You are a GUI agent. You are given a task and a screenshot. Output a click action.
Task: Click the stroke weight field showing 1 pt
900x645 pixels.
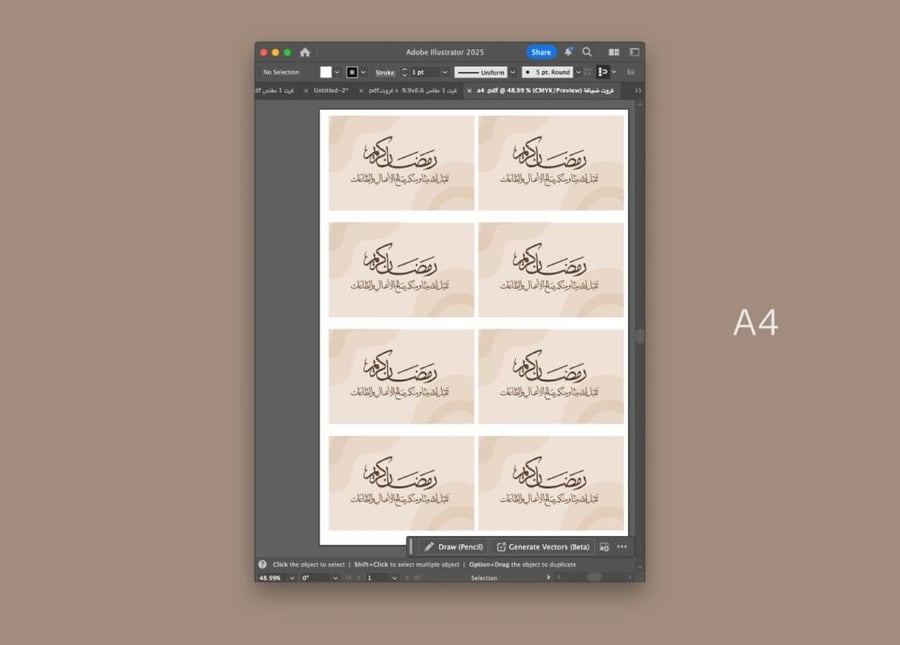click(x=424, y=72)
